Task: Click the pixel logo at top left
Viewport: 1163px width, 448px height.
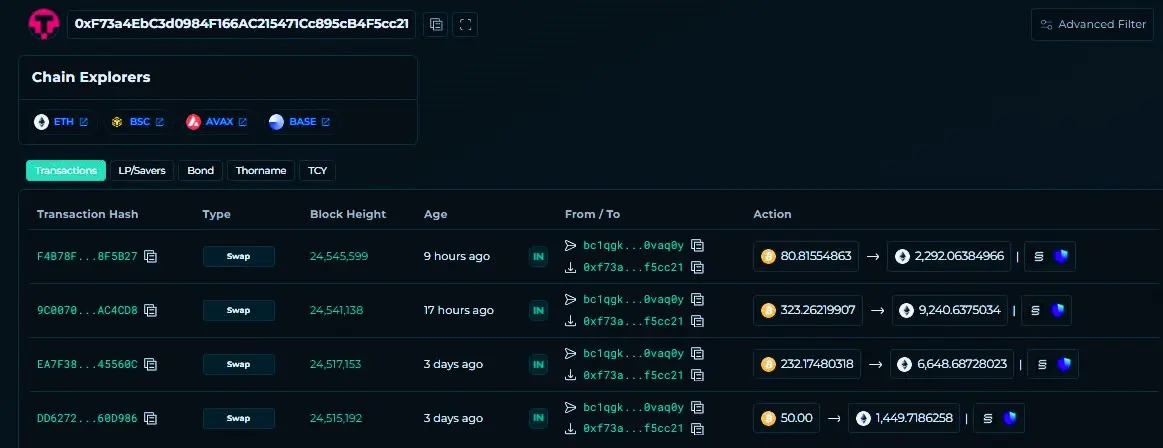Action: [x=43, y=24]
